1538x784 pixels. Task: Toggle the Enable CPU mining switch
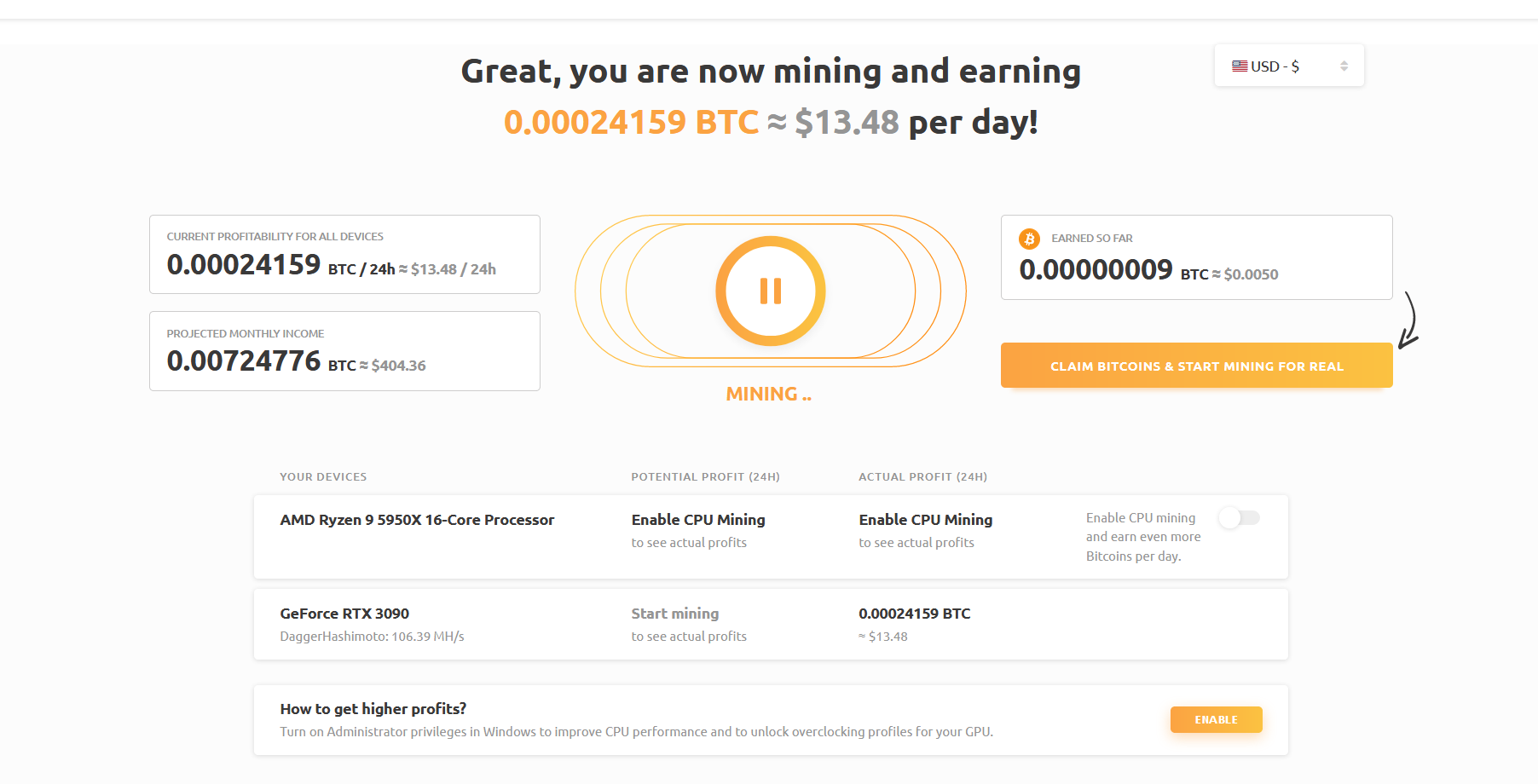(1239, 517)
